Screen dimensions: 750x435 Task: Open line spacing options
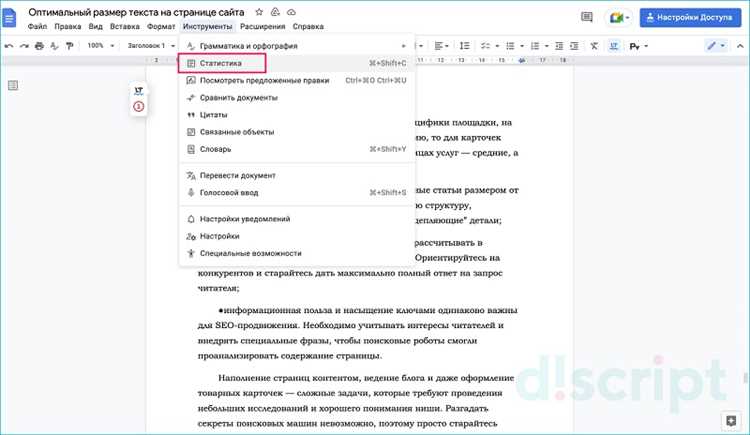464,46
